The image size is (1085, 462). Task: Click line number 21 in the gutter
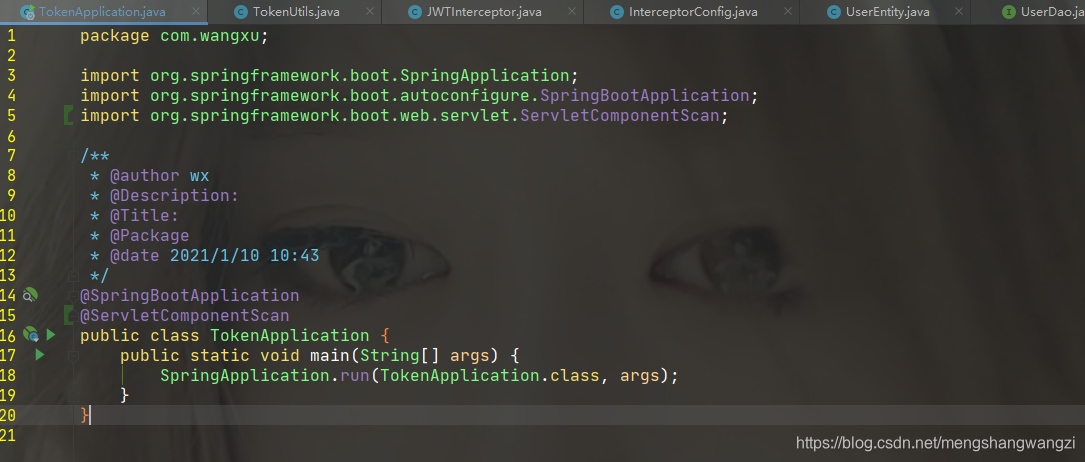(x=8, y=435)
